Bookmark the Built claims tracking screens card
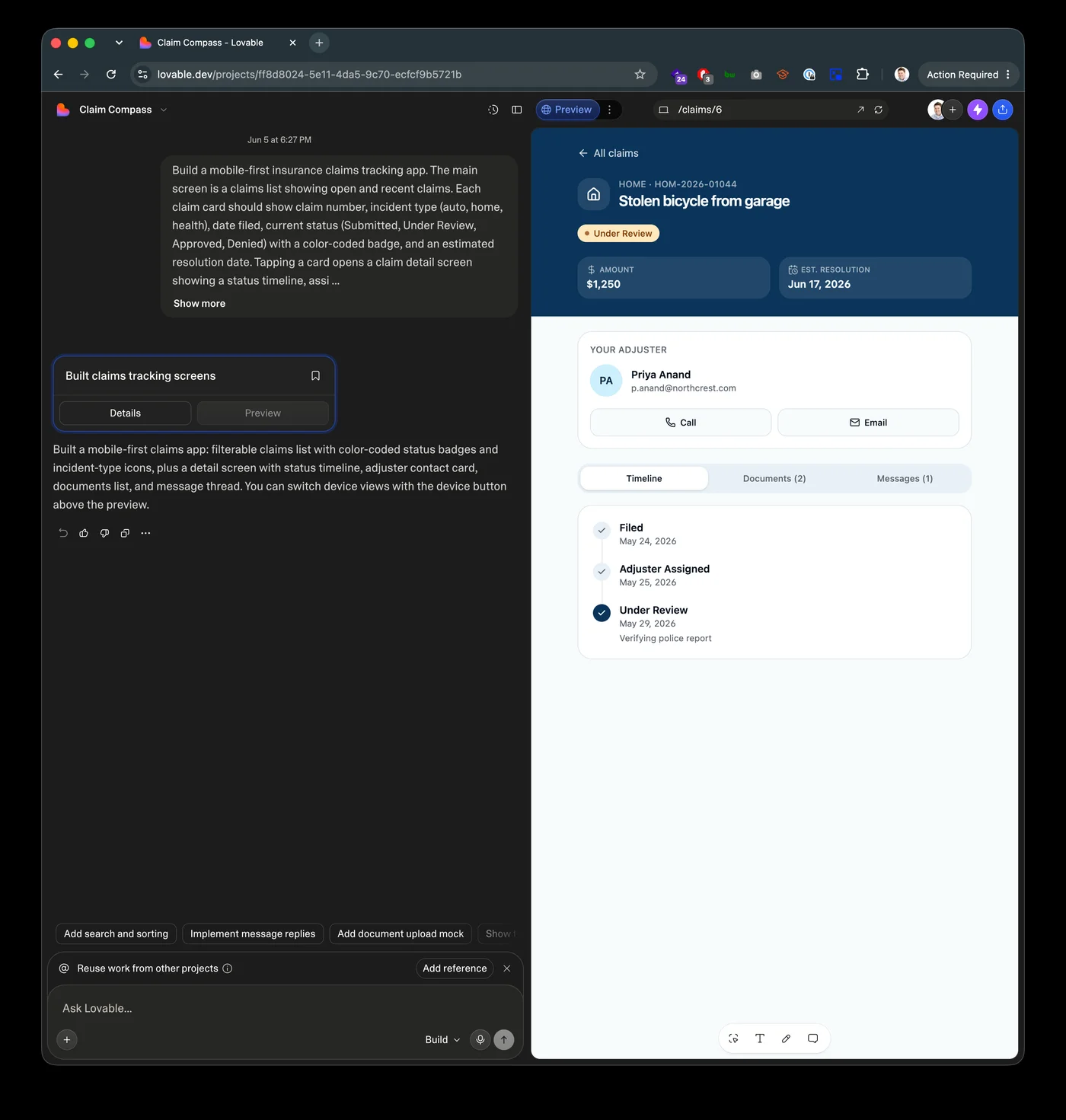Image resolution: width=1066 pixels, height=1120 pixels. coord(315,375)
